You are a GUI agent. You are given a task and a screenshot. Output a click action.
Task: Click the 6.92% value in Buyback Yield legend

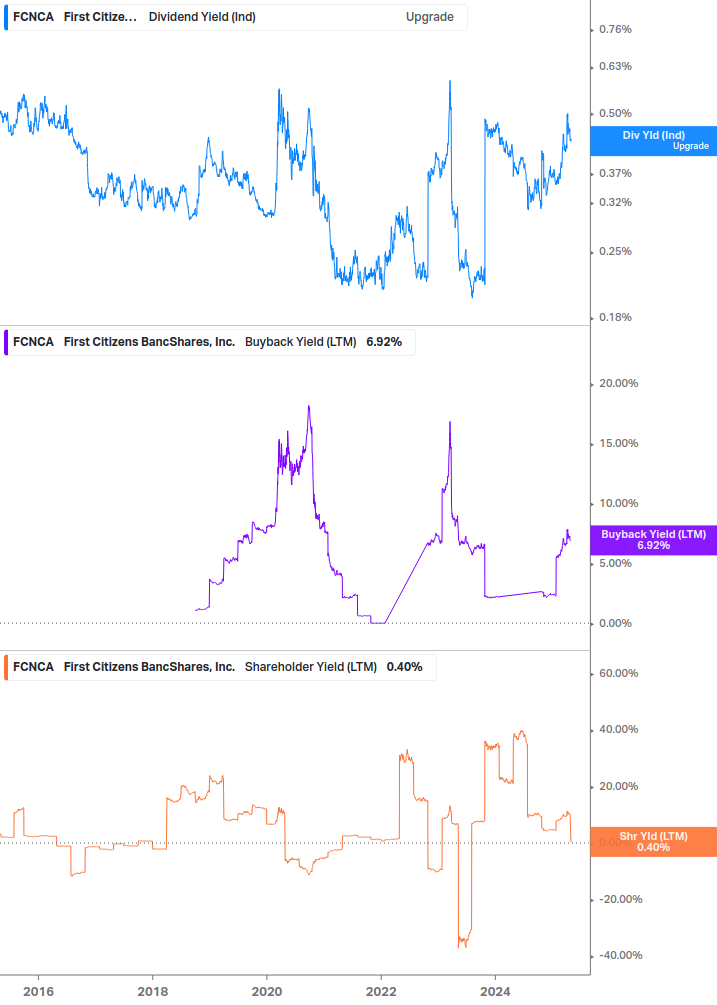[384, 342]
